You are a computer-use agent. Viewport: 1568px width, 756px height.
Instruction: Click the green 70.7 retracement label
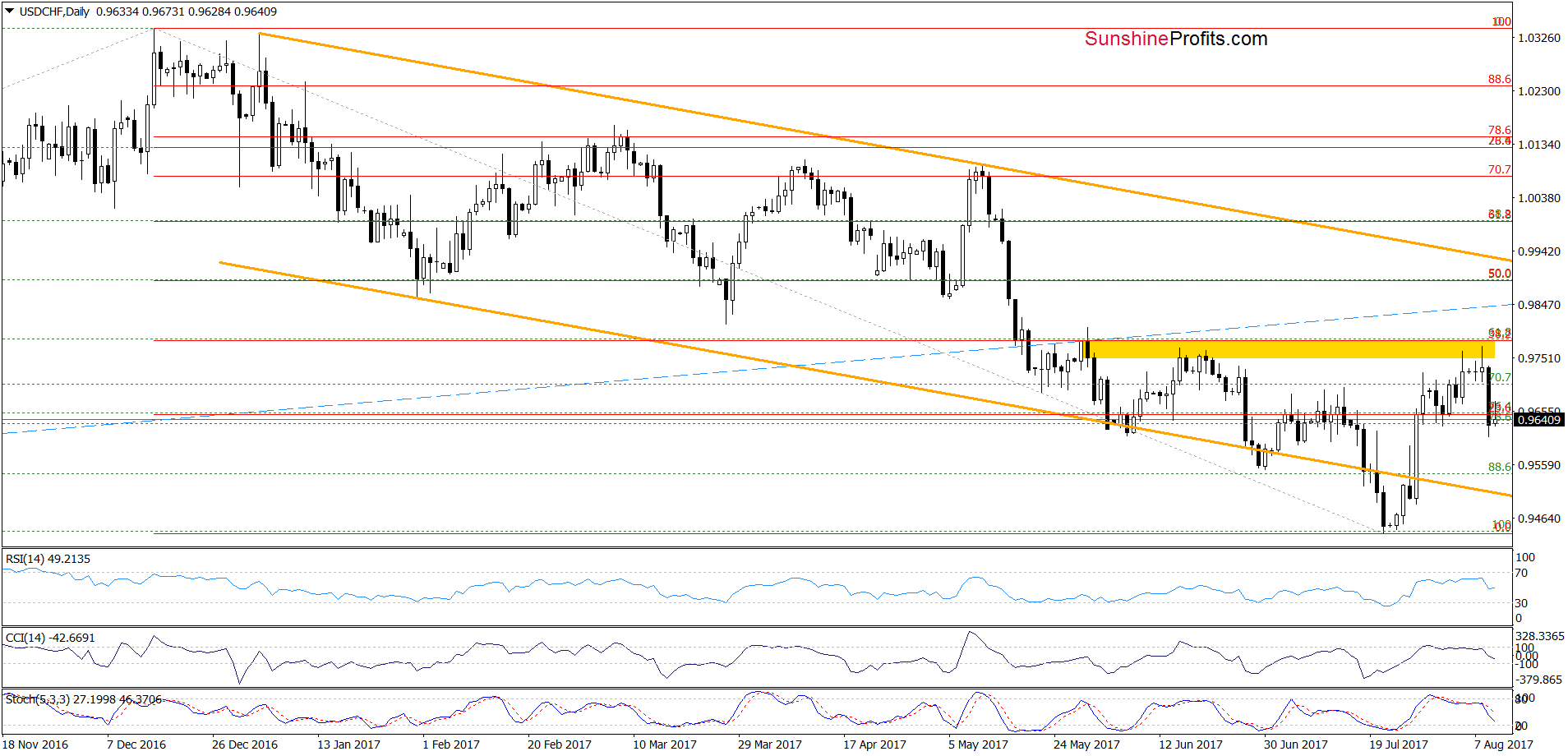coord(1499,377)
